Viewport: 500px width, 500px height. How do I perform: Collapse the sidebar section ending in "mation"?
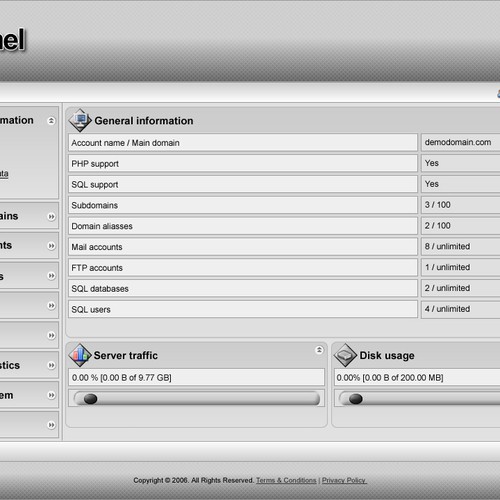coord(51,121)
